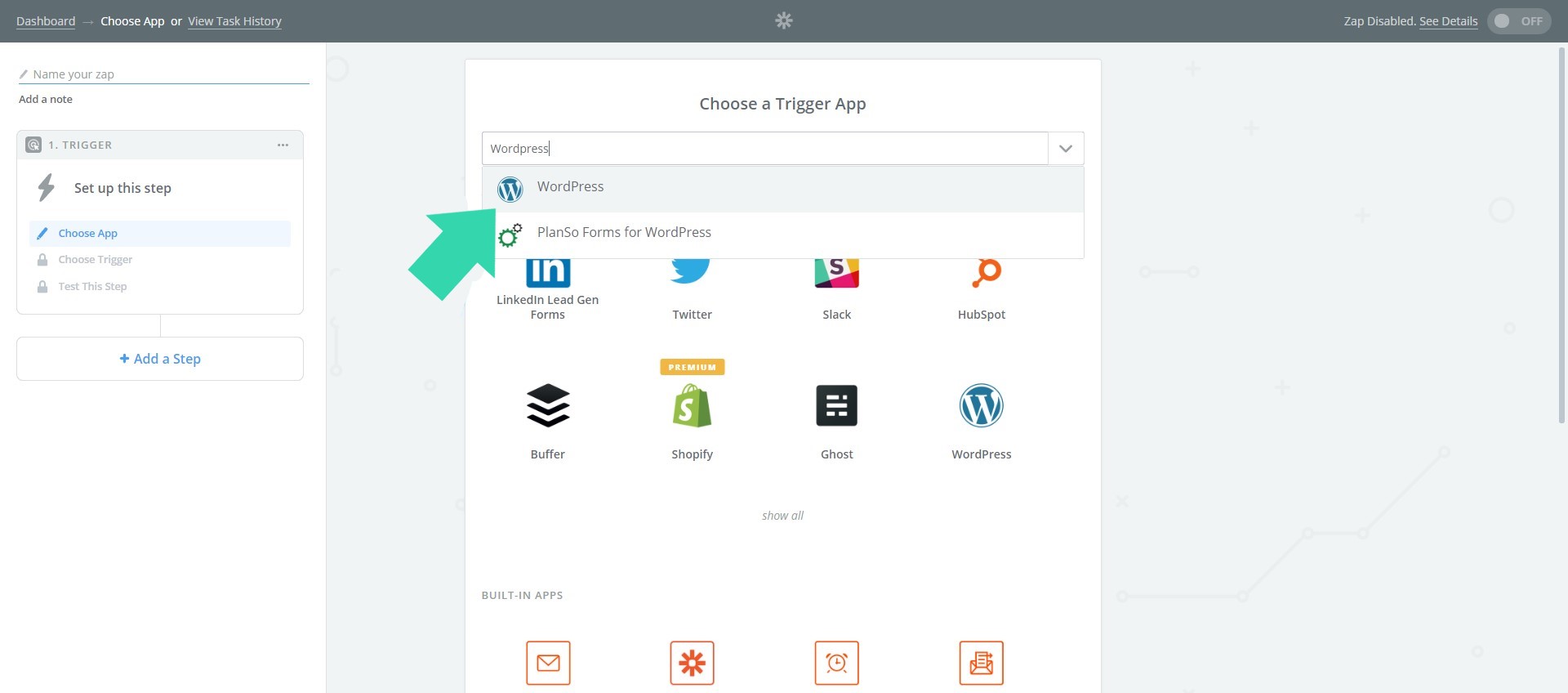Click the page vertical scrollbar
This screenshot has width=1568, height=693.
(1561, 235)
